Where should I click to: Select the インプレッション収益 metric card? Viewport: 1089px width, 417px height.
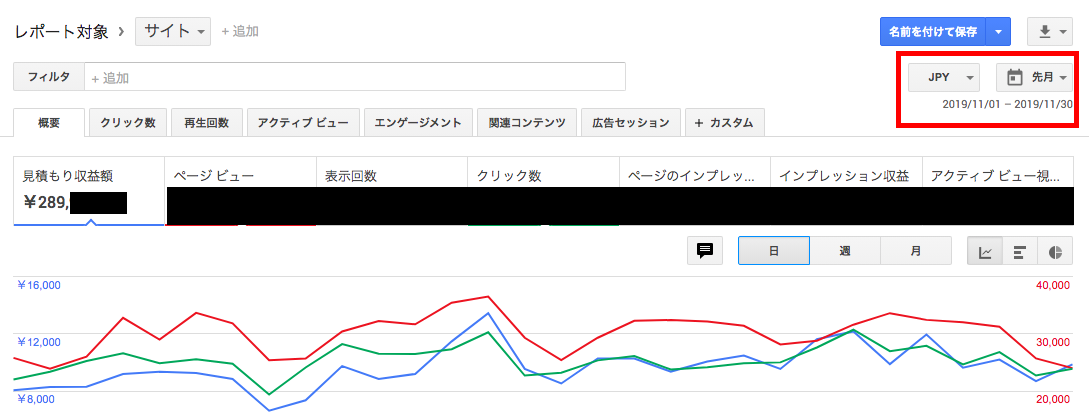845,176
